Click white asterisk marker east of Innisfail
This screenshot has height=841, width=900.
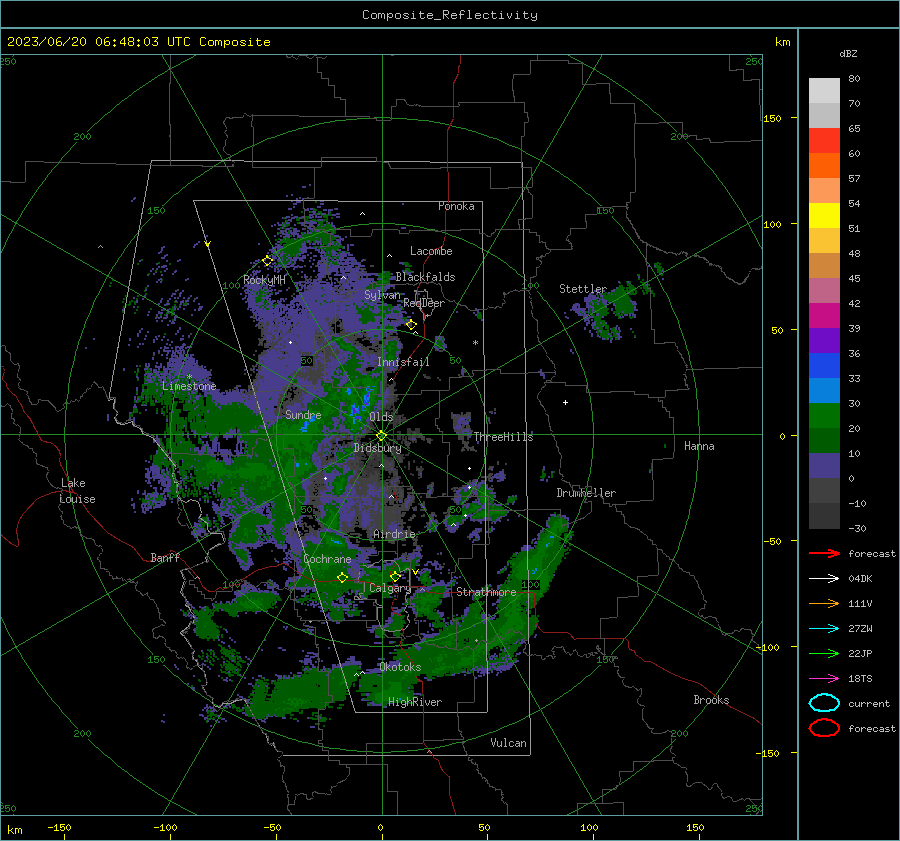tap(475, 343)
